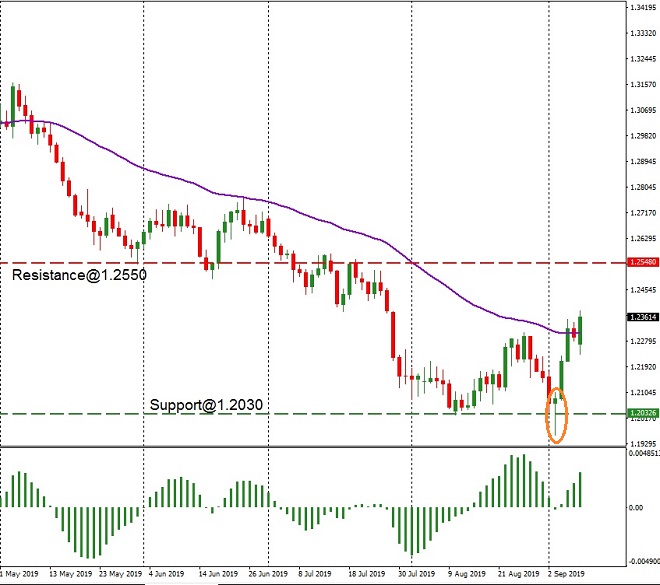Viewport: 660px width, 585px height.
Task: Click the oscillator 0.00 scale label
Action: [x=636, y=508]
